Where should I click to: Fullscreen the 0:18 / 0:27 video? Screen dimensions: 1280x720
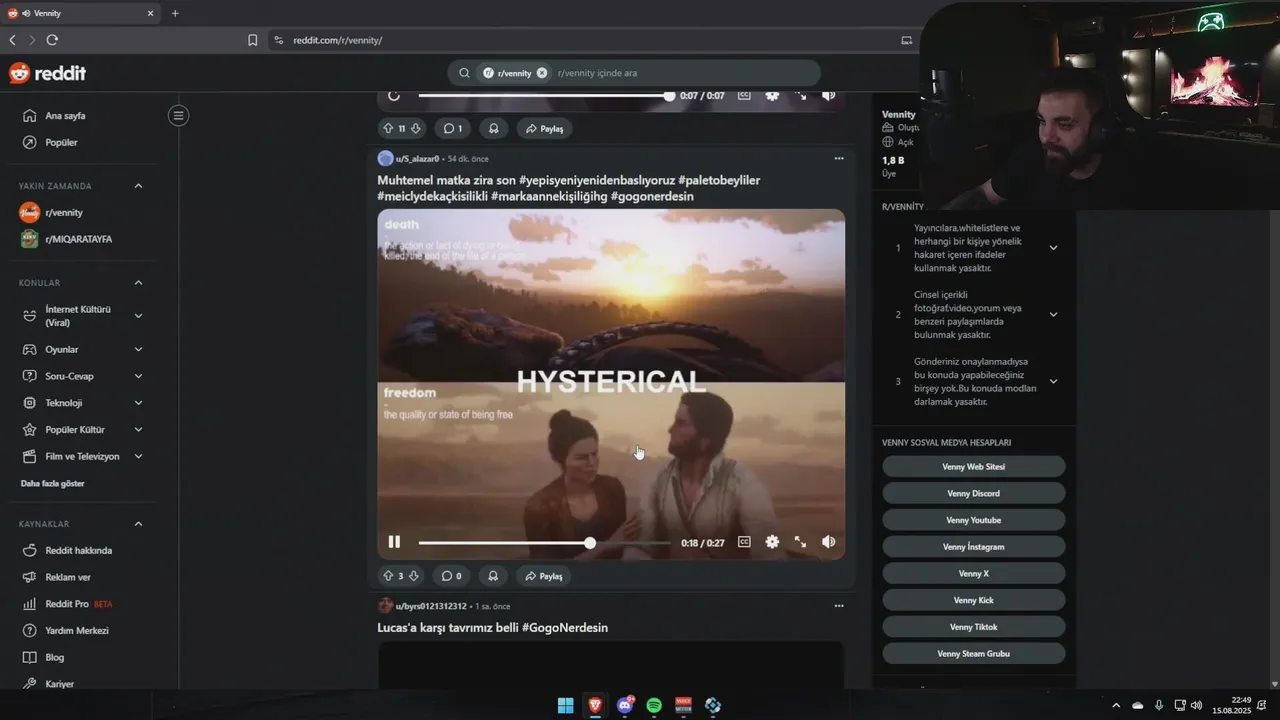[800, 542]
